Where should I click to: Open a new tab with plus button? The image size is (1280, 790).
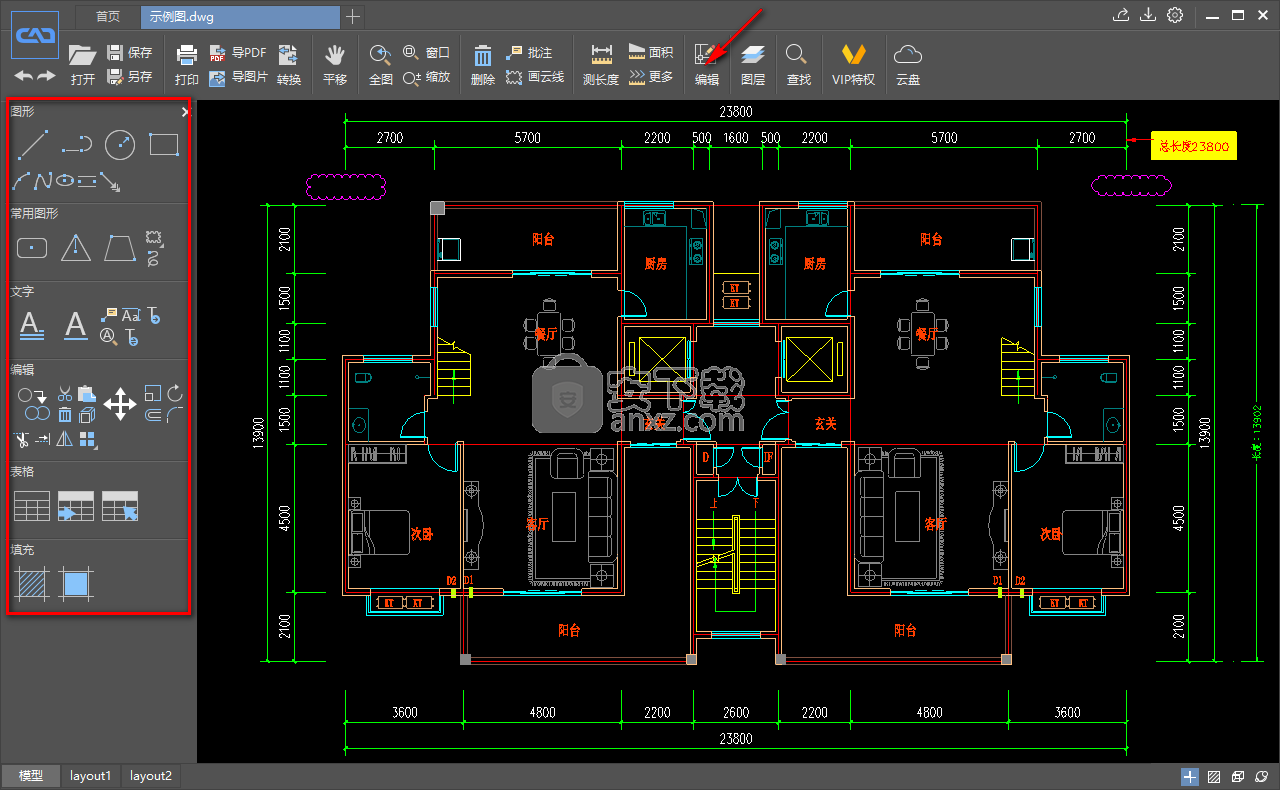[353, 16]
